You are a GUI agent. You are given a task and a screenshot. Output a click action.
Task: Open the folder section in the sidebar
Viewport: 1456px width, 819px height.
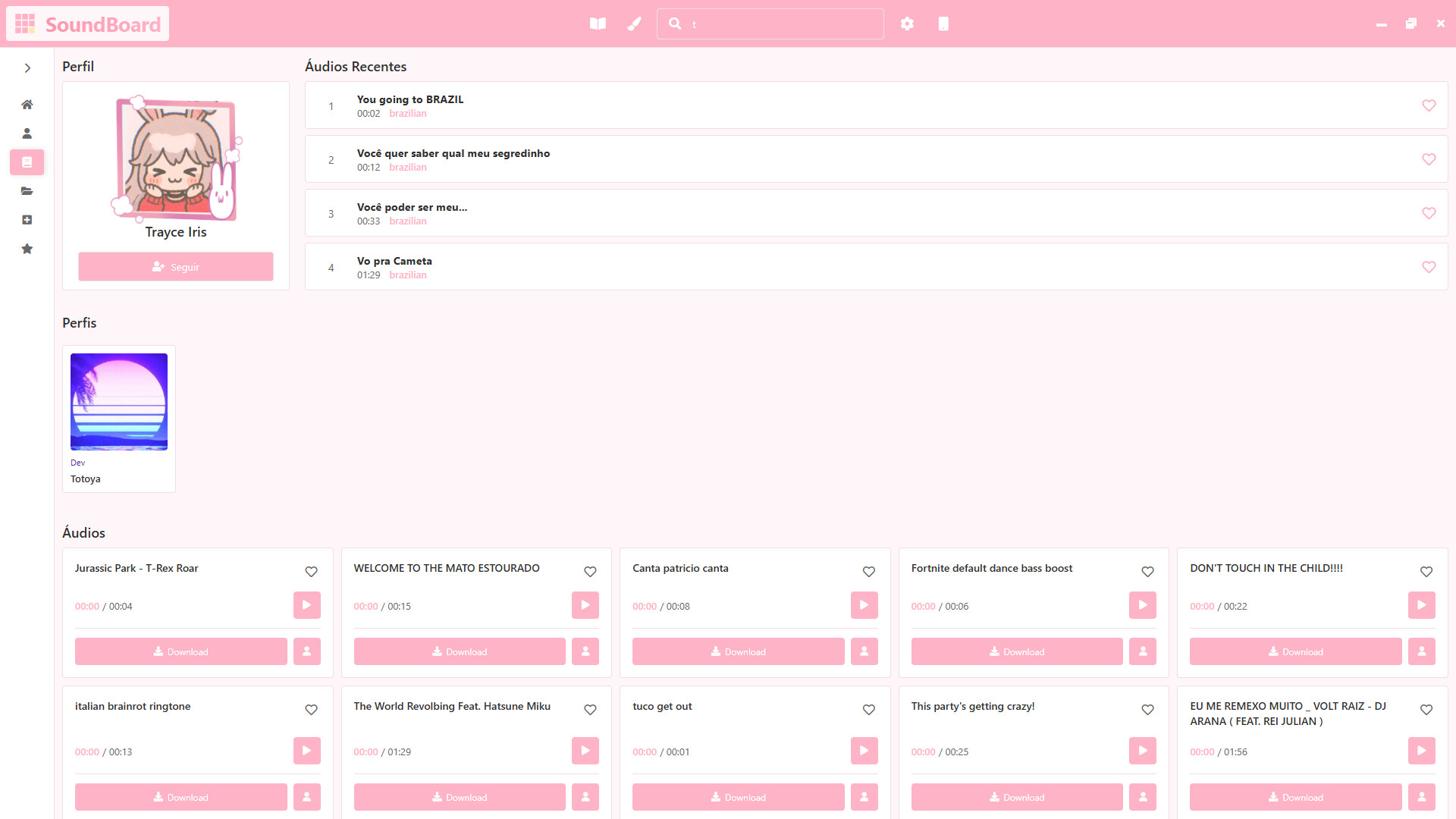[27, 191]
